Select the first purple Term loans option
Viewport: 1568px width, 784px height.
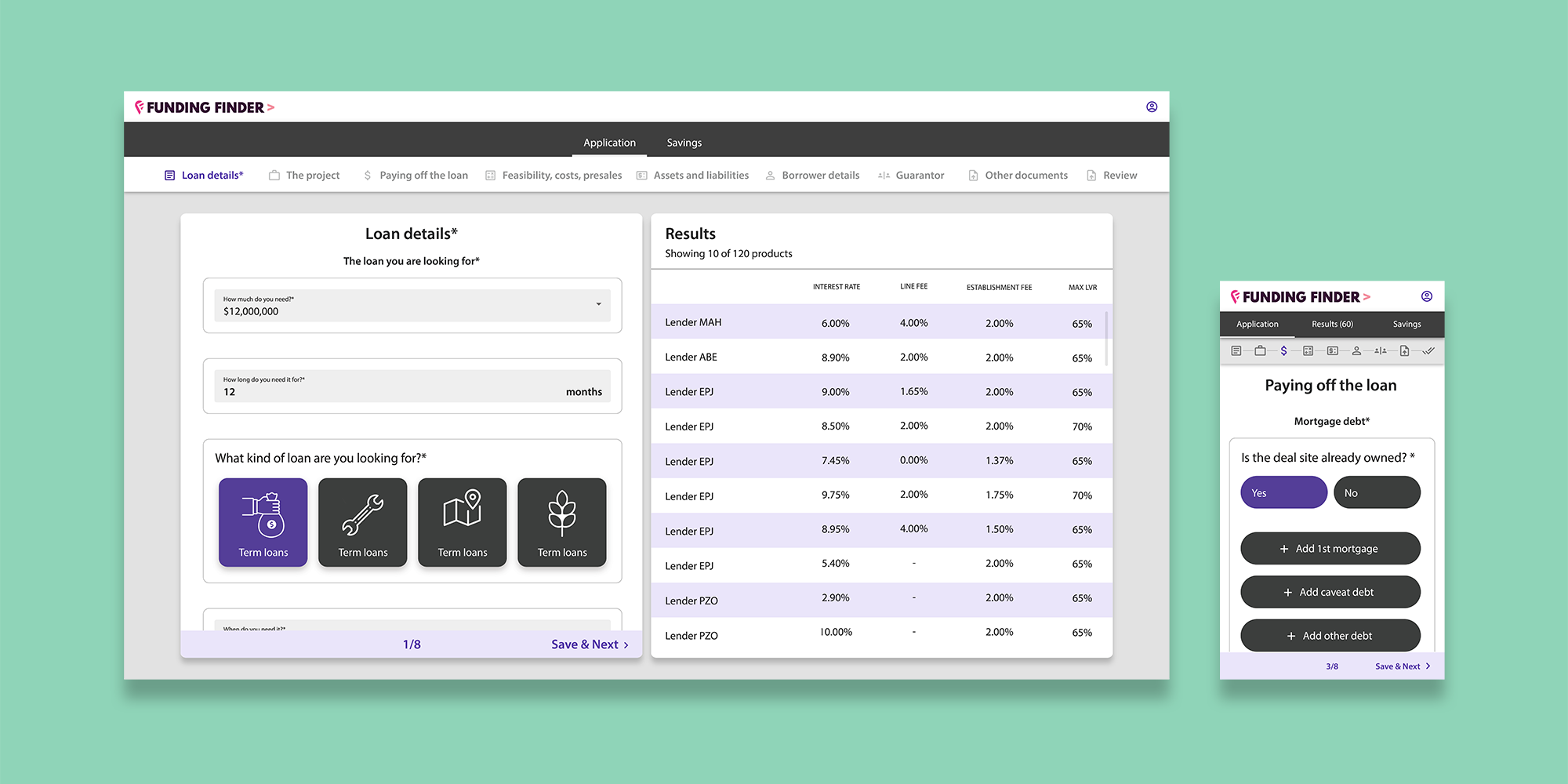click(263, 522)
